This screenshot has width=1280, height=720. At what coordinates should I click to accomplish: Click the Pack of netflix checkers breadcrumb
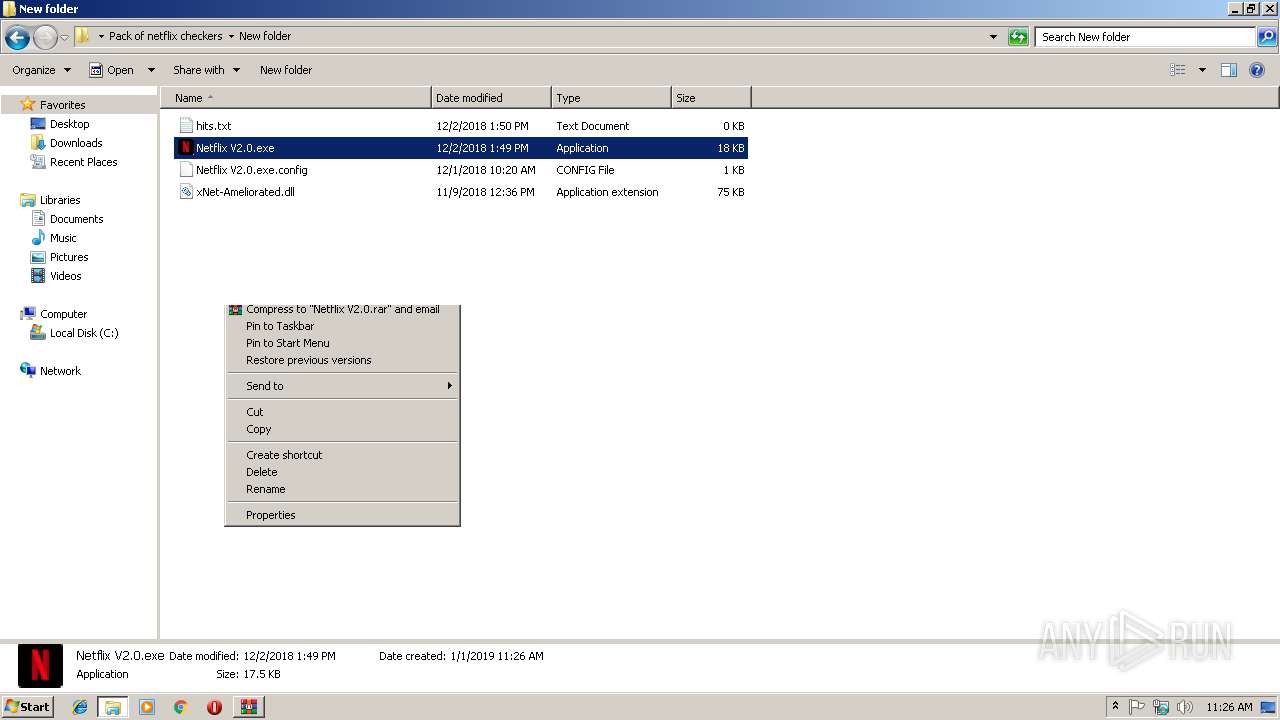165,36
